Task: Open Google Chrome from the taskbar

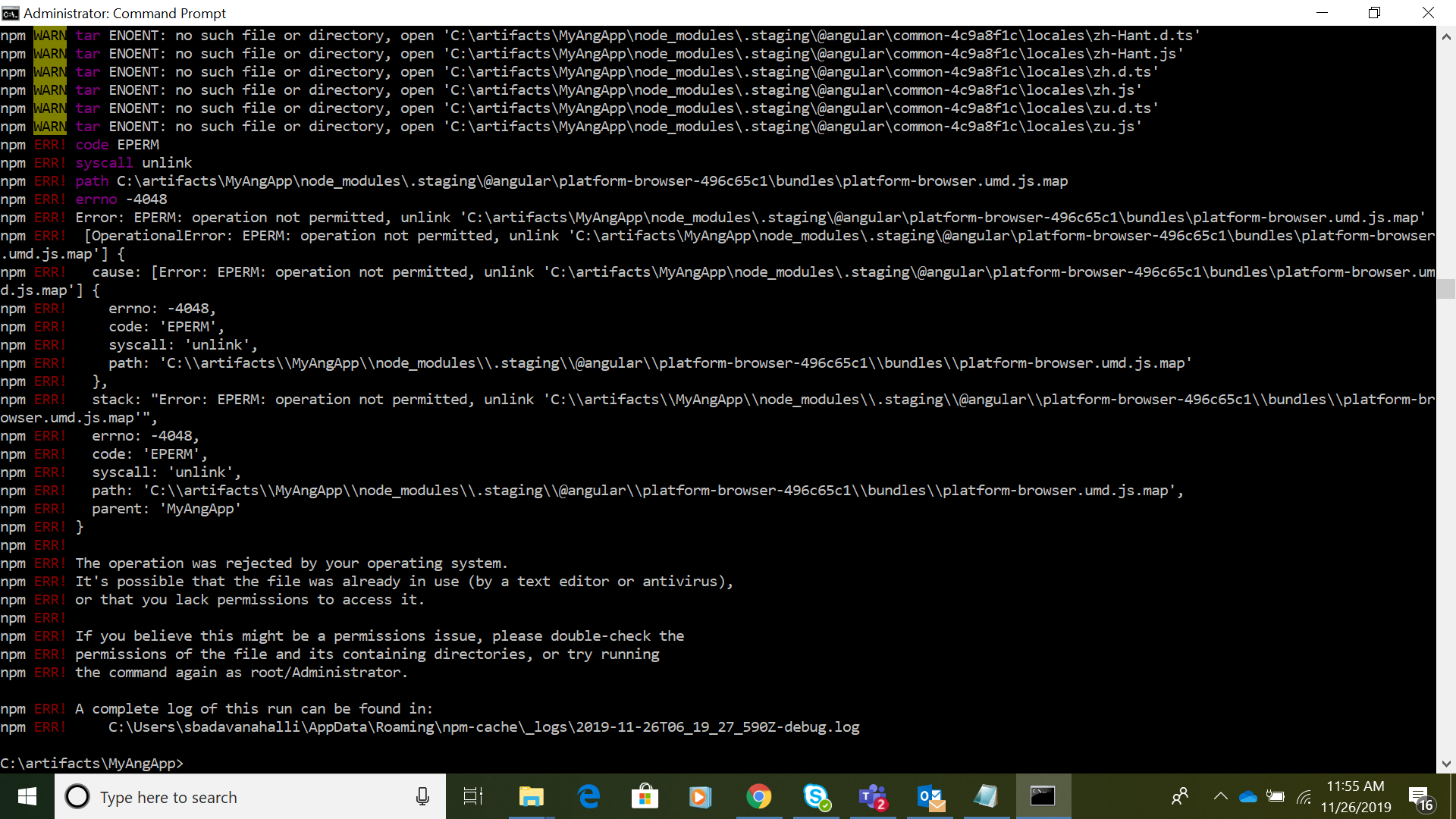Action: pos(758,797)
